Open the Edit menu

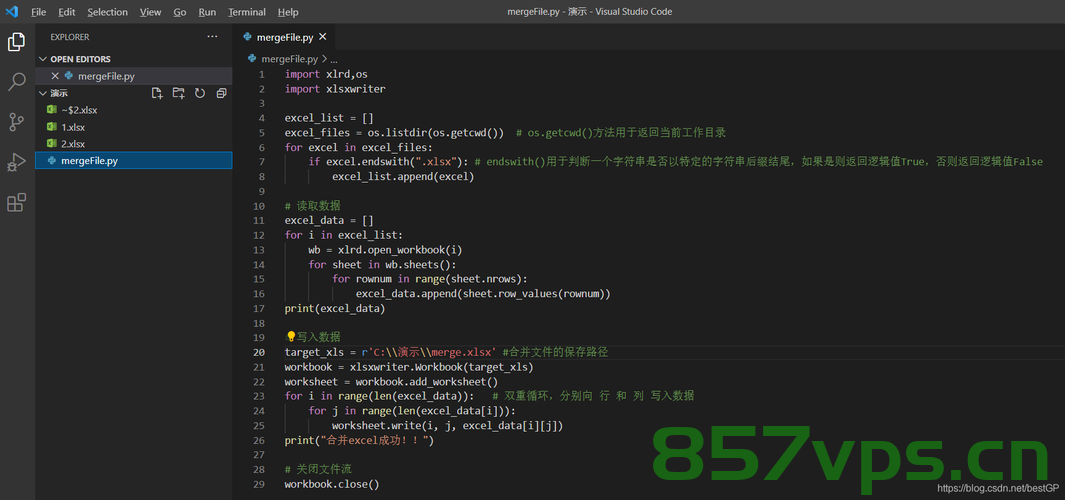[67, 12]
